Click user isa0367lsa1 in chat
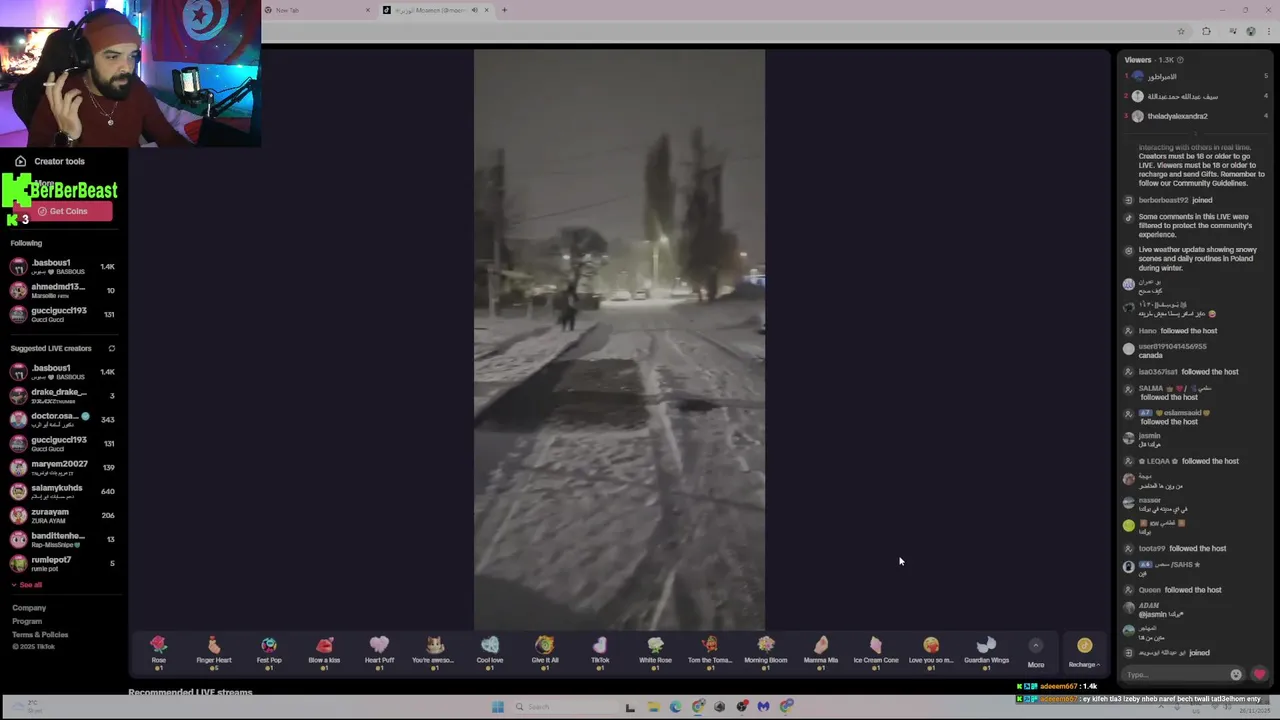Image resolution: width=1280 pixels, height=720 pixels. pyautogui.click(x=1158, y=372)
